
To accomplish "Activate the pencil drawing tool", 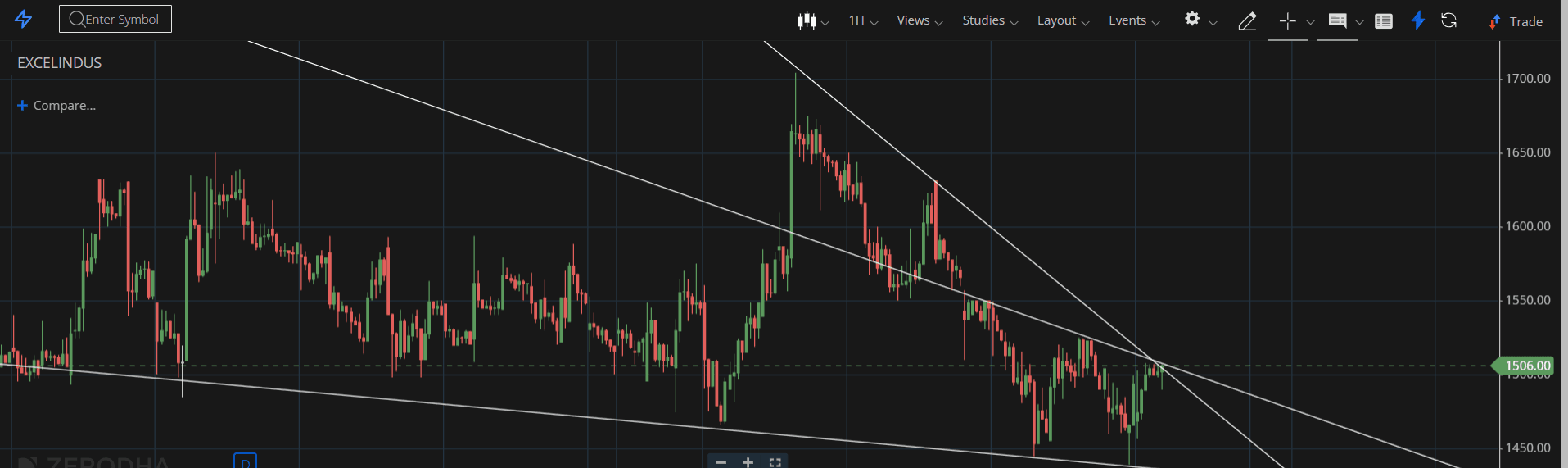I will point(1246,21).
